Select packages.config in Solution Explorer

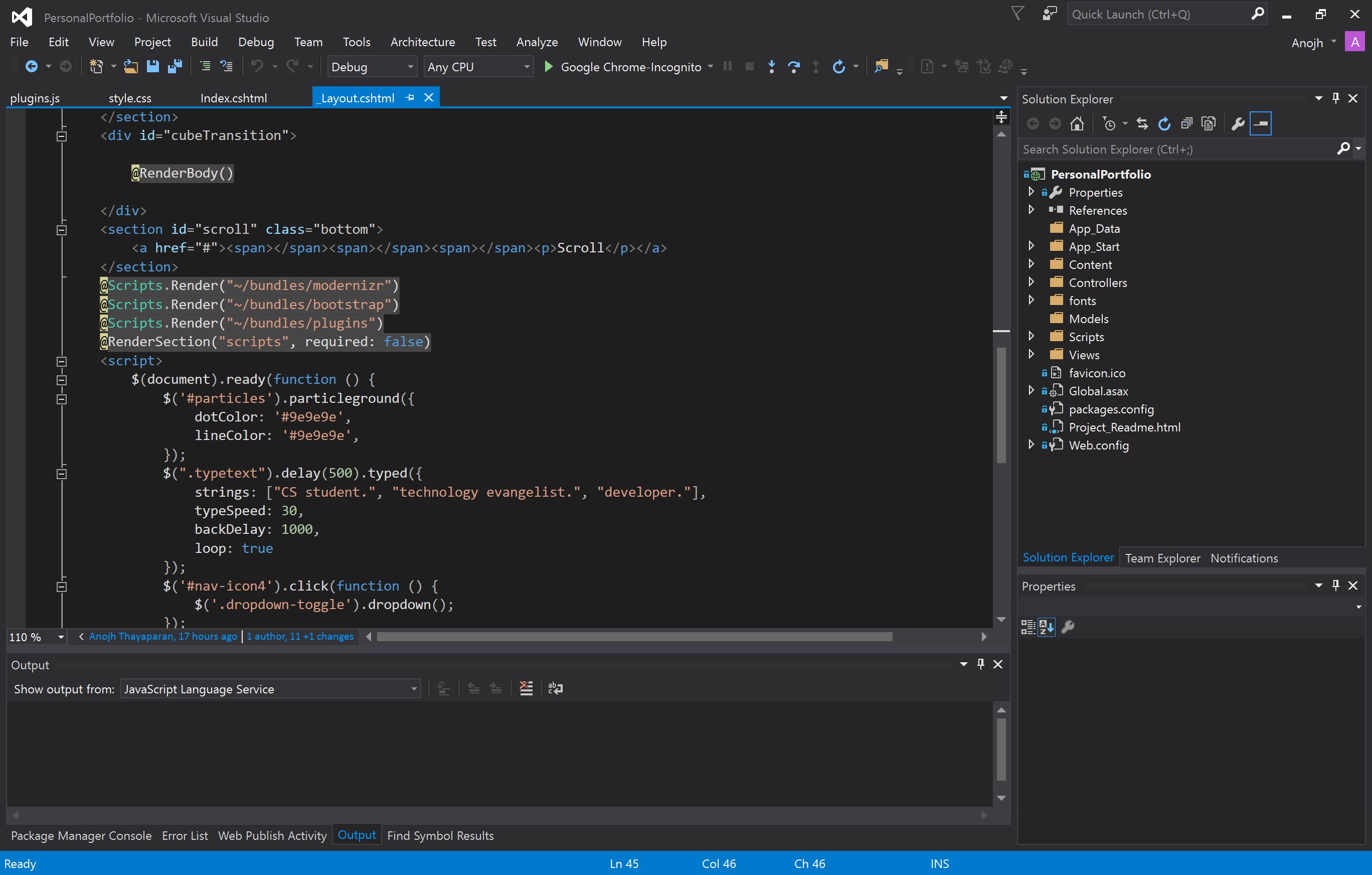click(x=1110, y=409)
